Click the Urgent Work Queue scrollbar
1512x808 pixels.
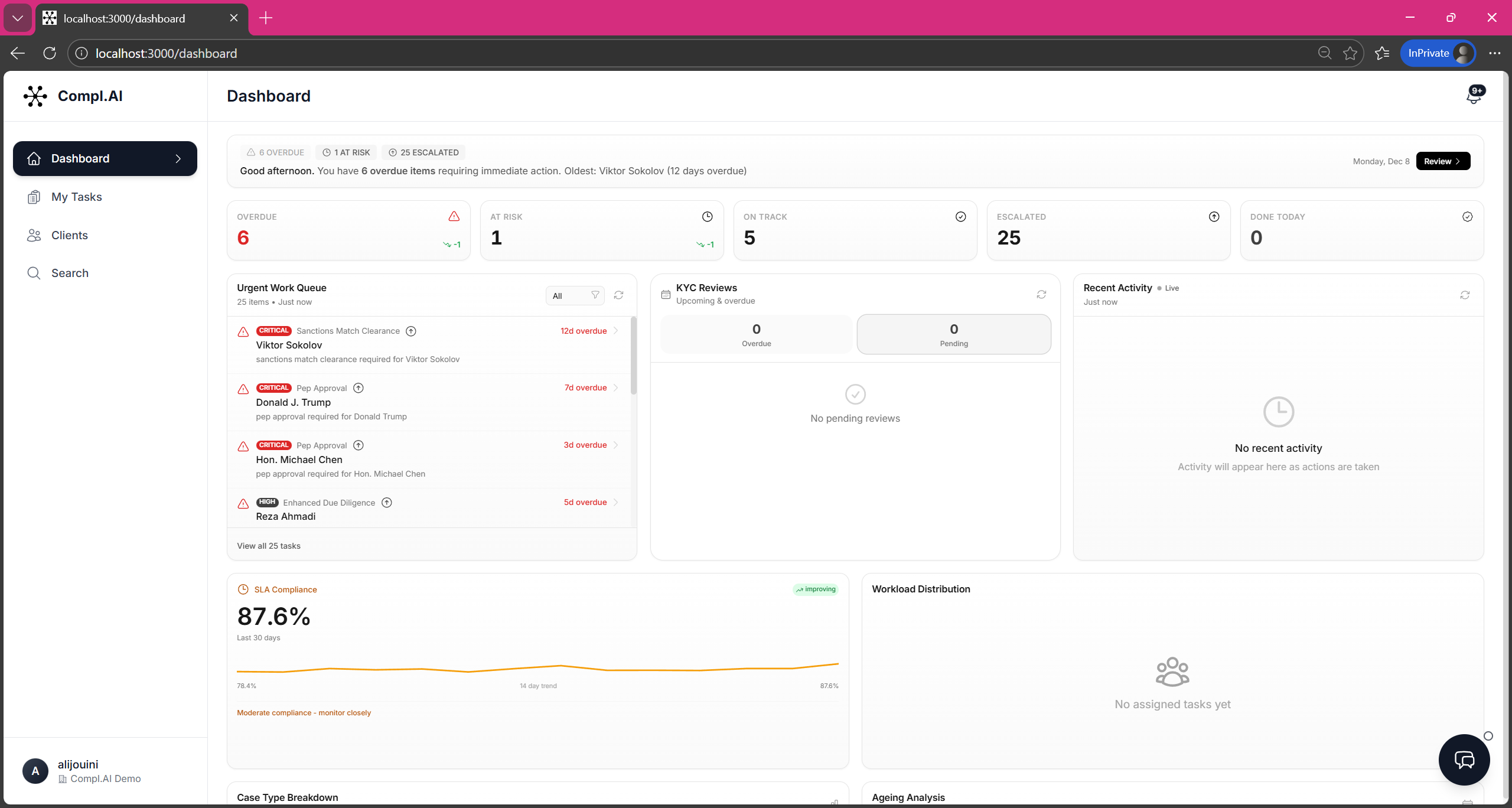click(x=633, y=356)
